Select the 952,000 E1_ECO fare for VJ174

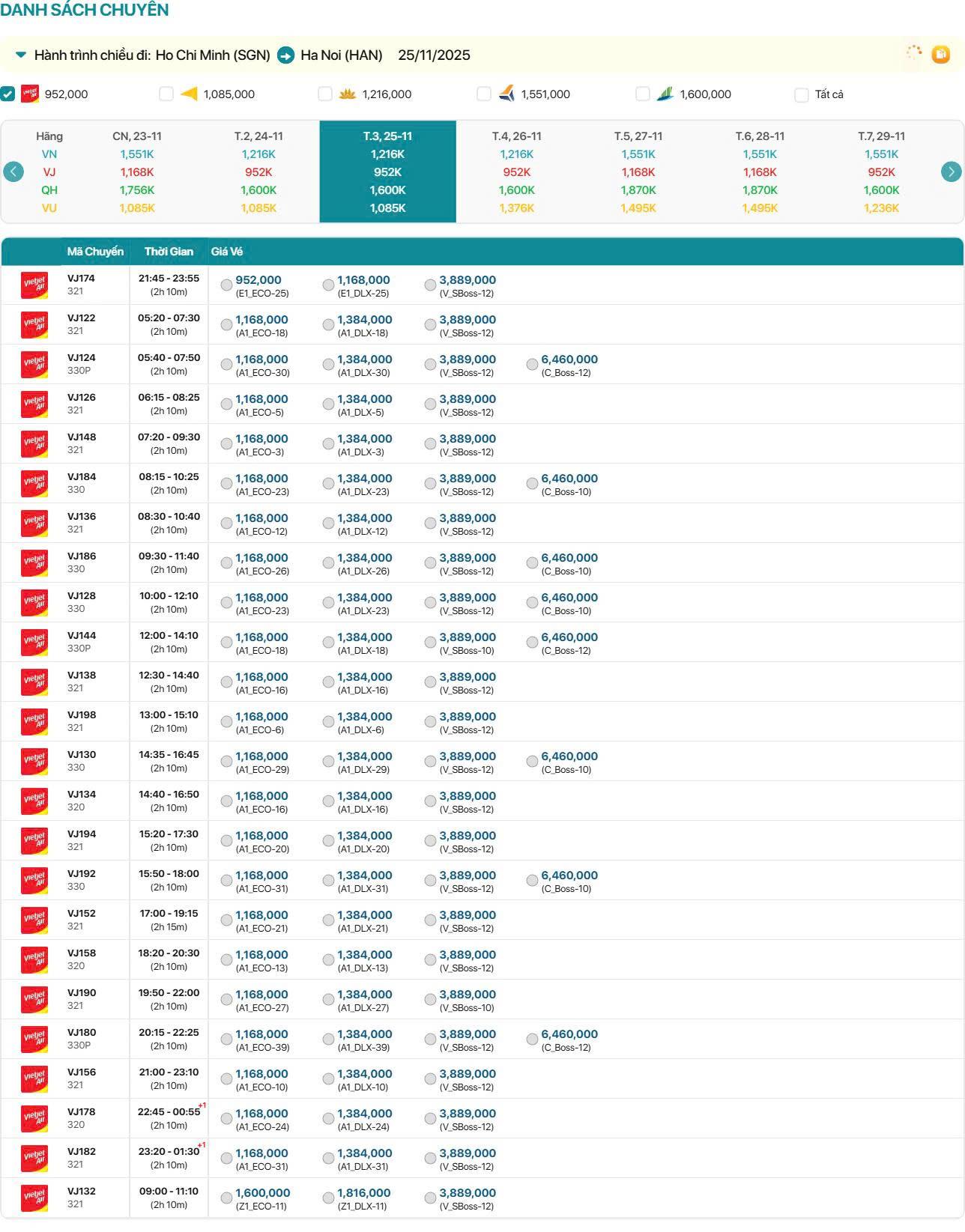click(226, 285)
